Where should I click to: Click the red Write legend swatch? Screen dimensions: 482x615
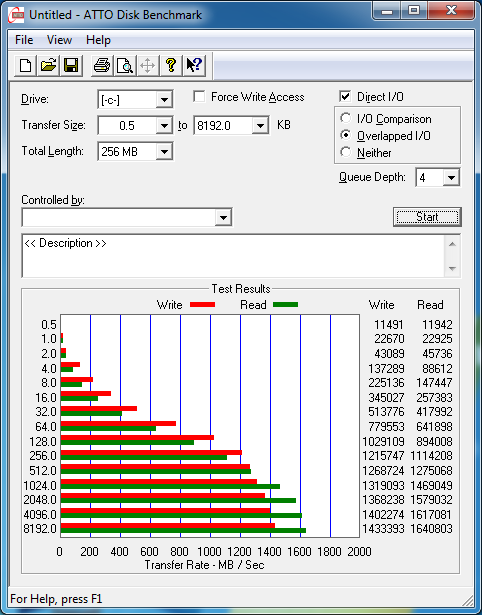pos(202,305)
